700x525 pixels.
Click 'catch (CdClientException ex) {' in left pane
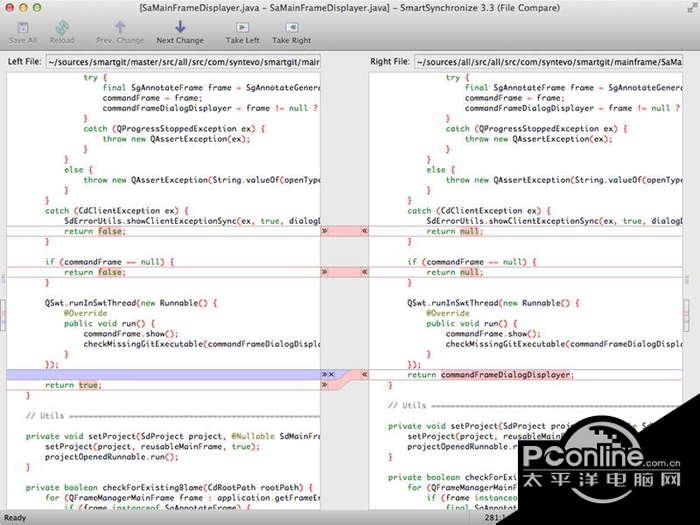pyautogui.click(x=117, y=211)
